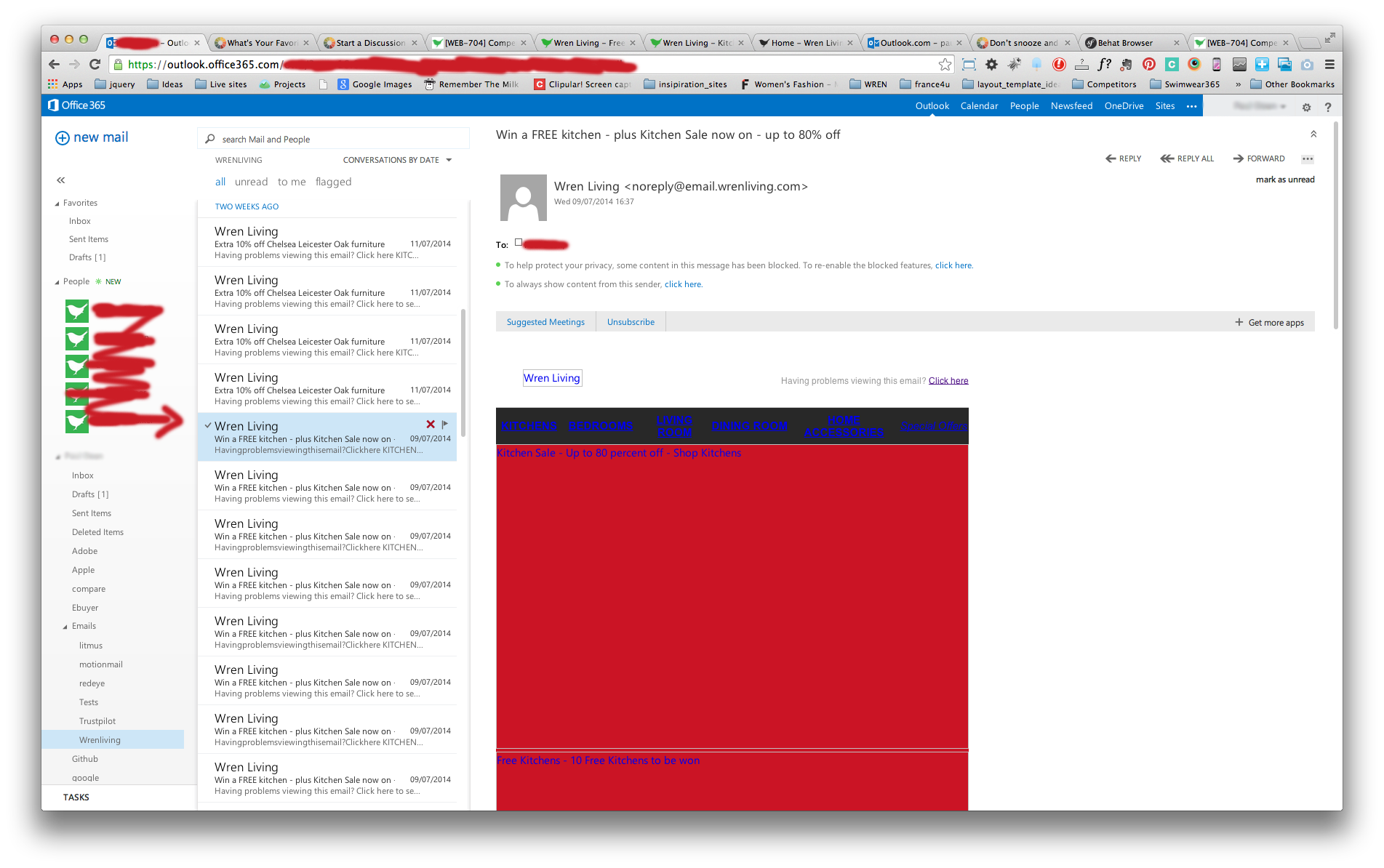
Task: Collapse the People section
Action: pyautogui.click(x=57, y=282)
